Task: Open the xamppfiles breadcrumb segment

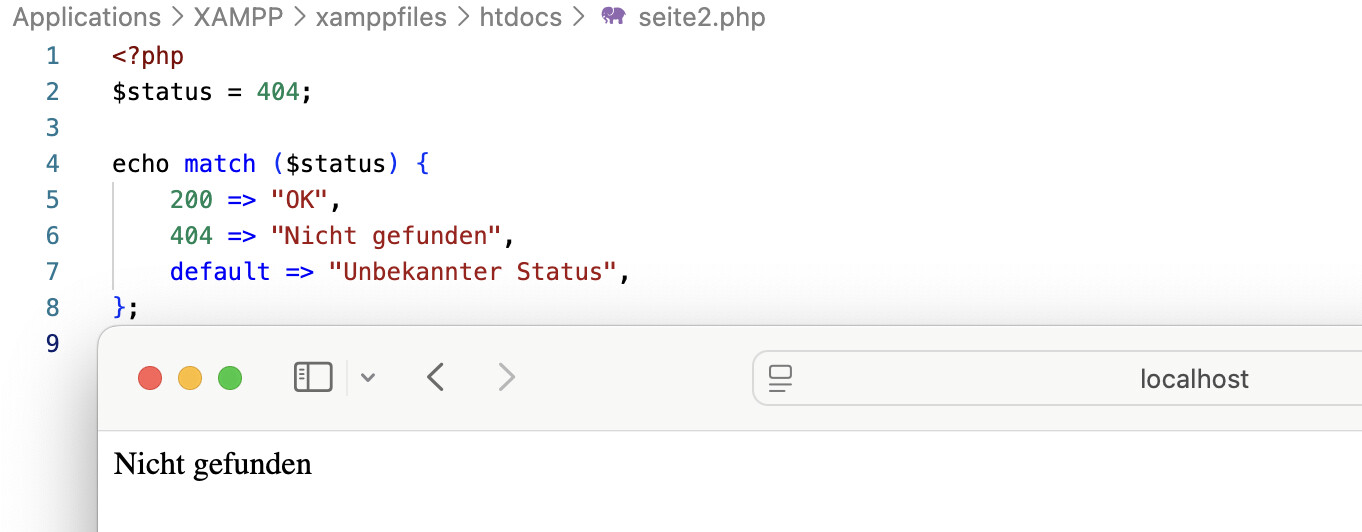Action: (381, 17)
